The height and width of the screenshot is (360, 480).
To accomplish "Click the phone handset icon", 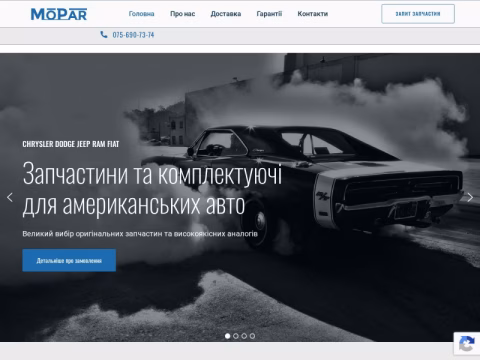I will tap(104, 34).
